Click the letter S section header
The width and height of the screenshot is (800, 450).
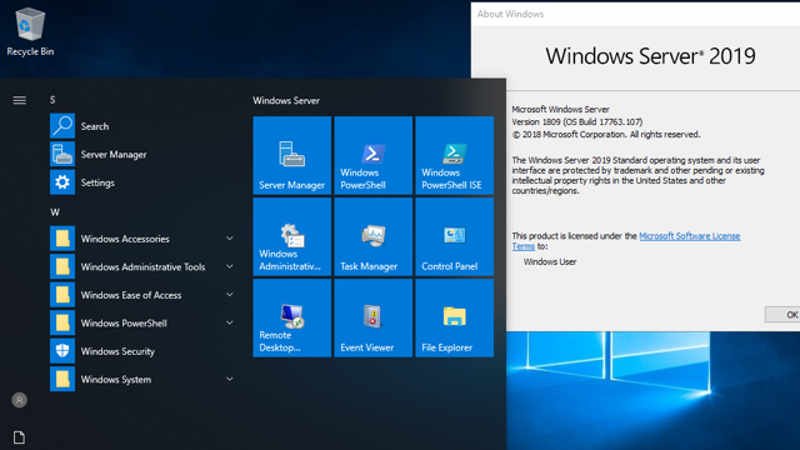[x=53, y=100]
